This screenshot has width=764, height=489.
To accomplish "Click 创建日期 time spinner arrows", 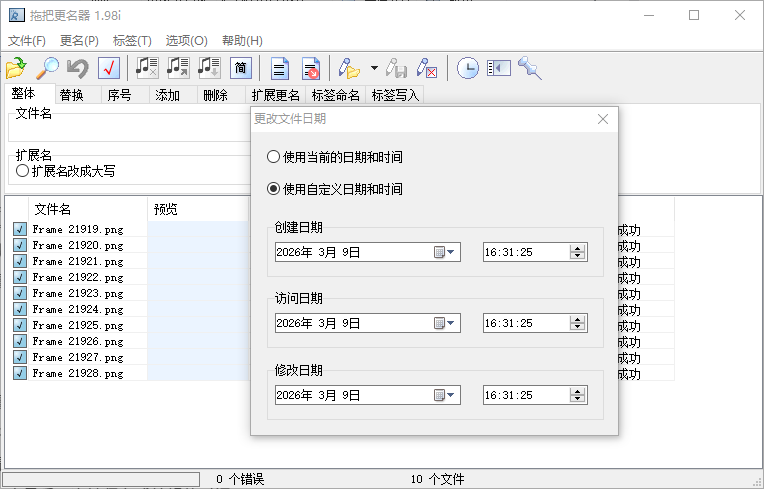I will pyautogui.click(x=577, y=252).
